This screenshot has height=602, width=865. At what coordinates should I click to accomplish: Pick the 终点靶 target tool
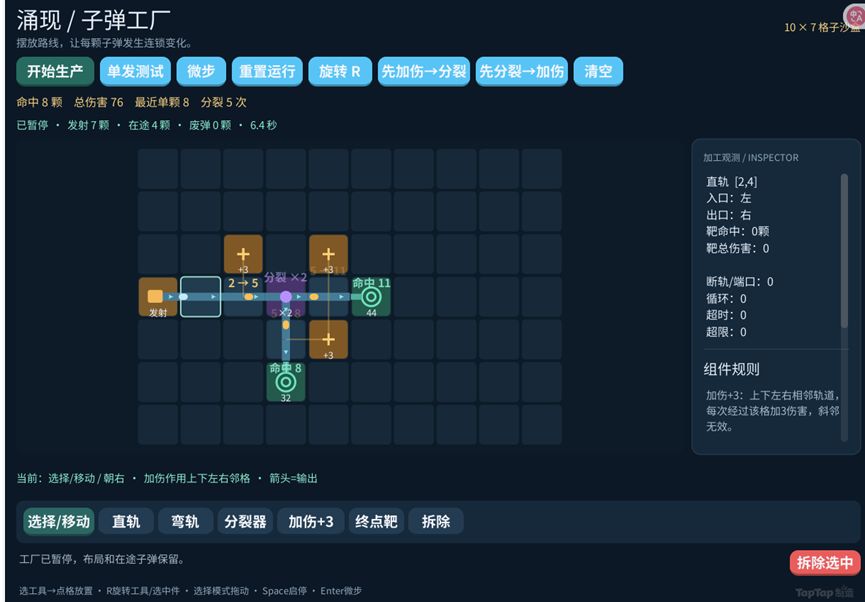[x=376, y=521]
